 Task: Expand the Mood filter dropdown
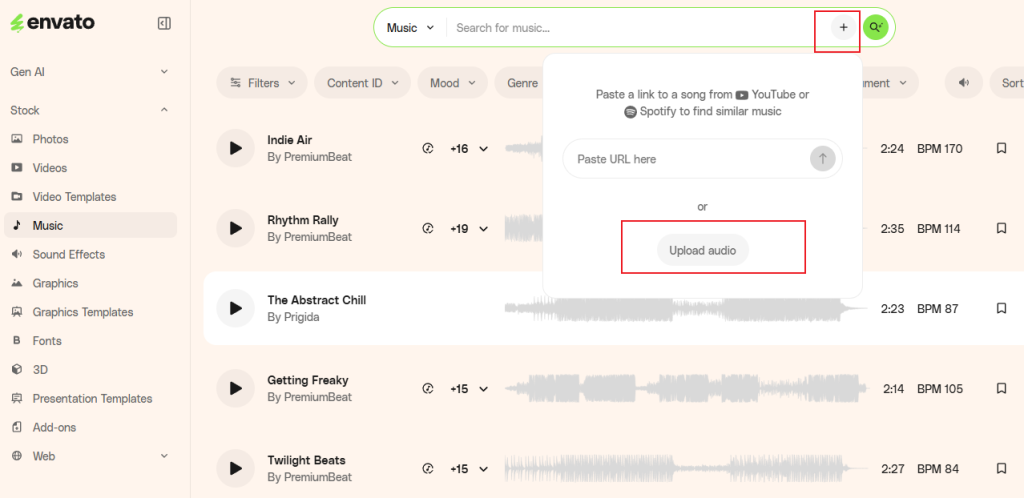point(452,83)
